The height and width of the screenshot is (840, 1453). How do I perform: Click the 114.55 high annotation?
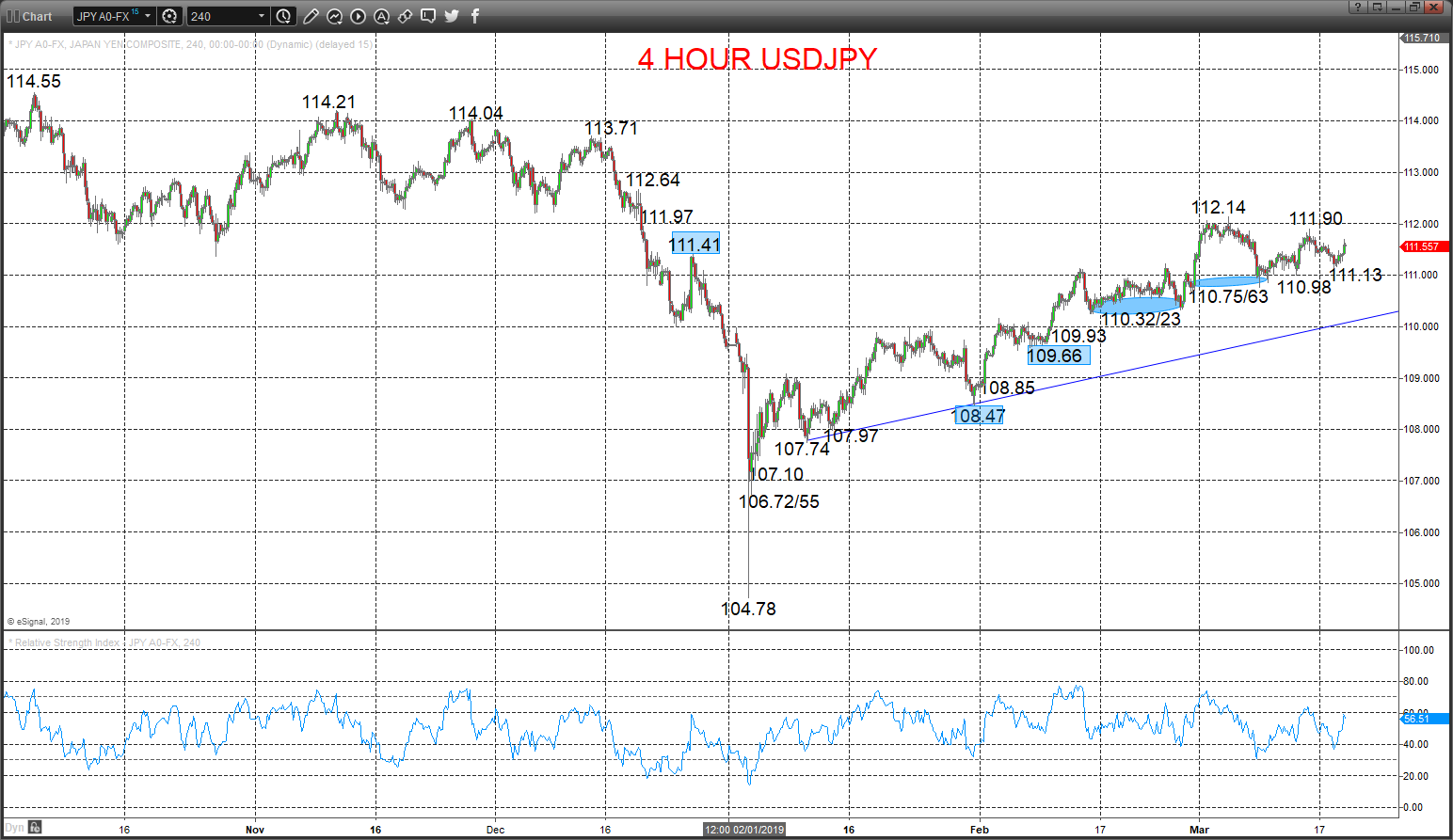pos(34,81)
